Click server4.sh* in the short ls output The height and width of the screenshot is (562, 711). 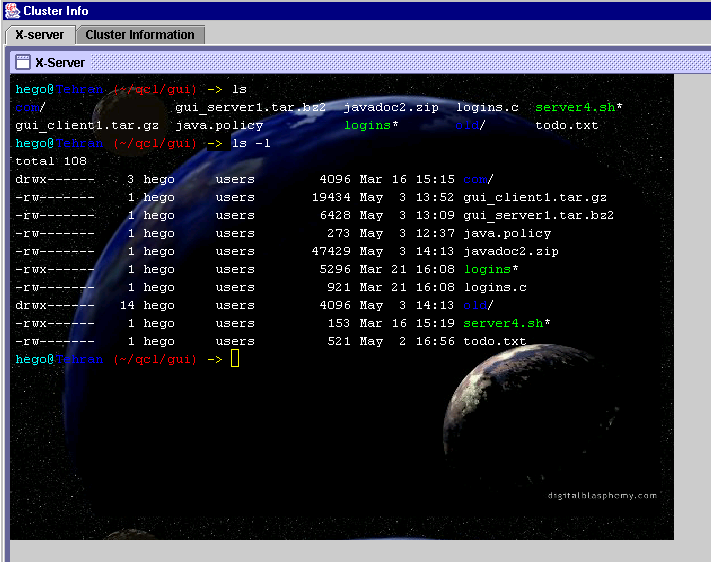579,108
